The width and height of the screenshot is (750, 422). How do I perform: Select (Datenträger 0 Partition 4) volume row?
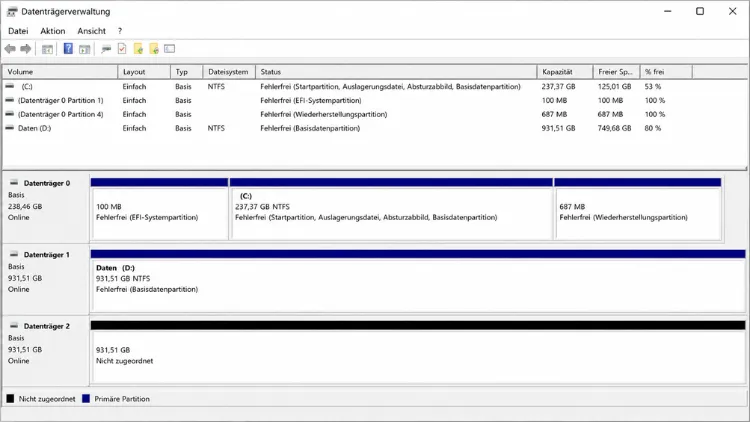[60, 114]
